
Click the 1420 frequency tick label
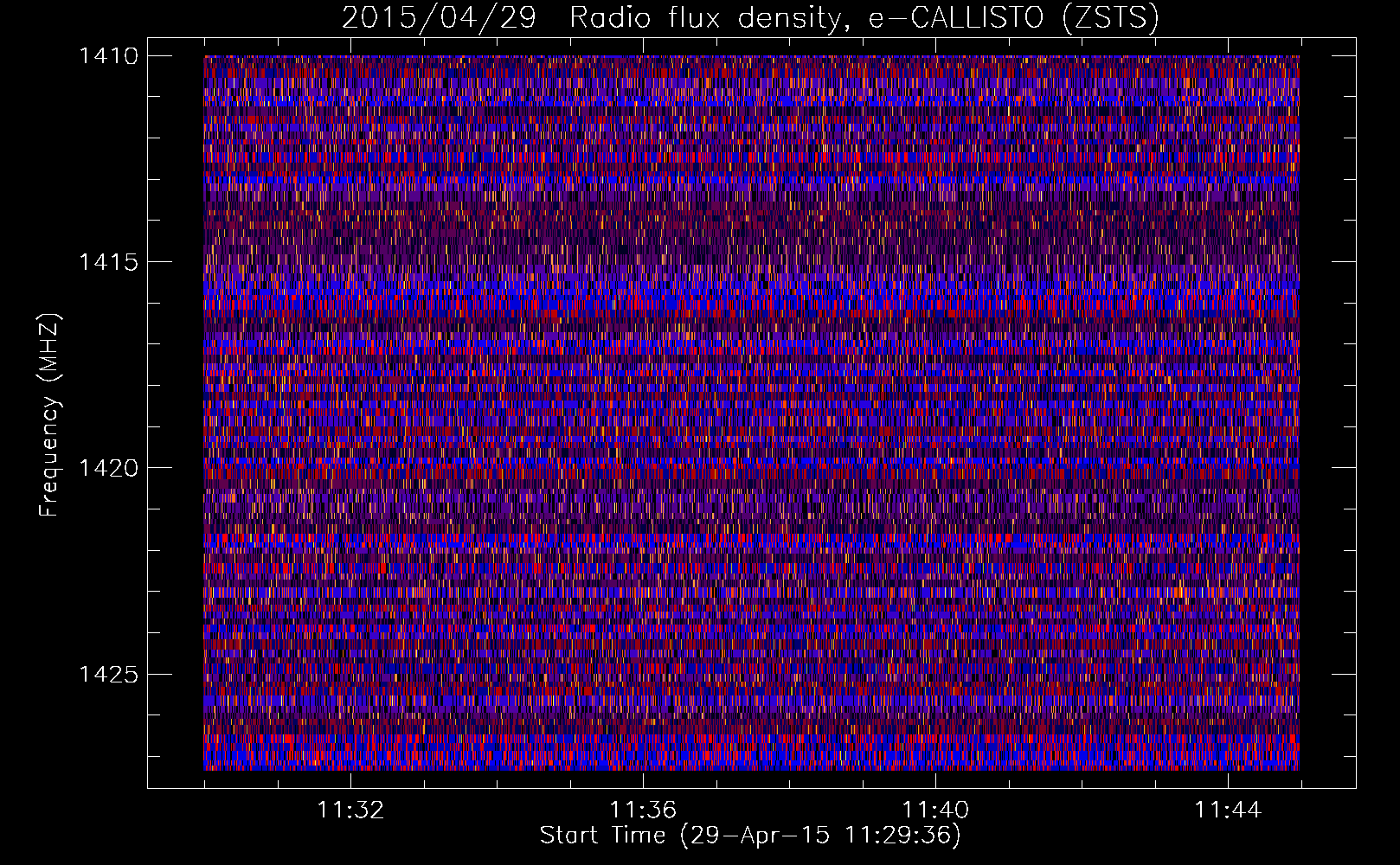pyautogui.click(x=109, y=468)
